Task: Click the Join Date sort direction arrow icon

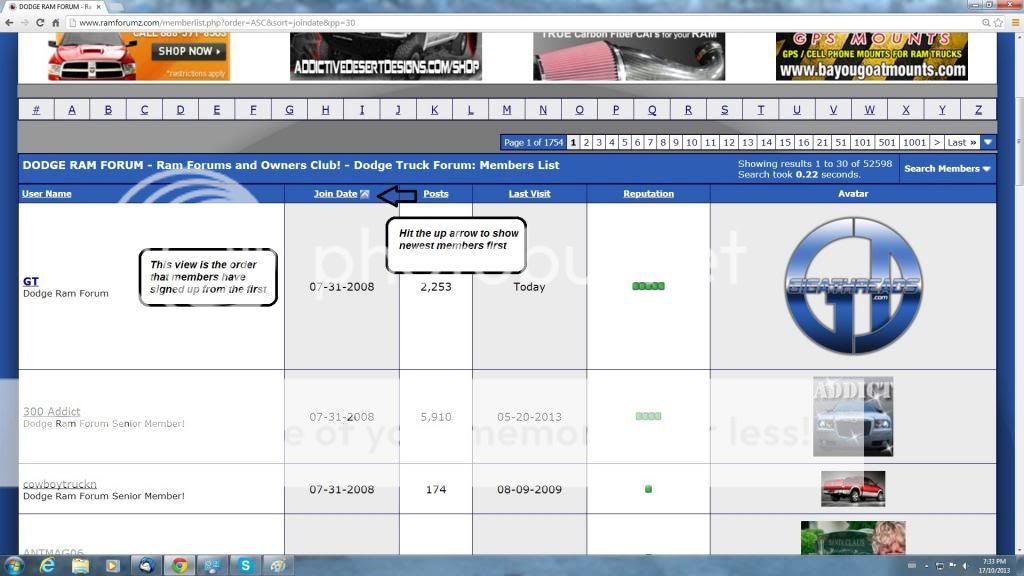Action: click(x=364, y=194)
